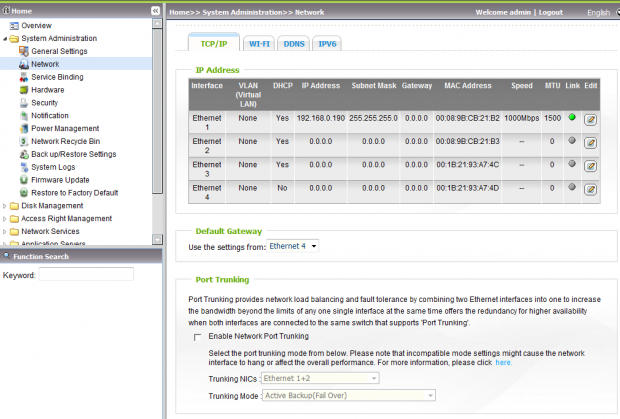Click the Power Management icon
The image size is (620, 419).
(24, 128)
